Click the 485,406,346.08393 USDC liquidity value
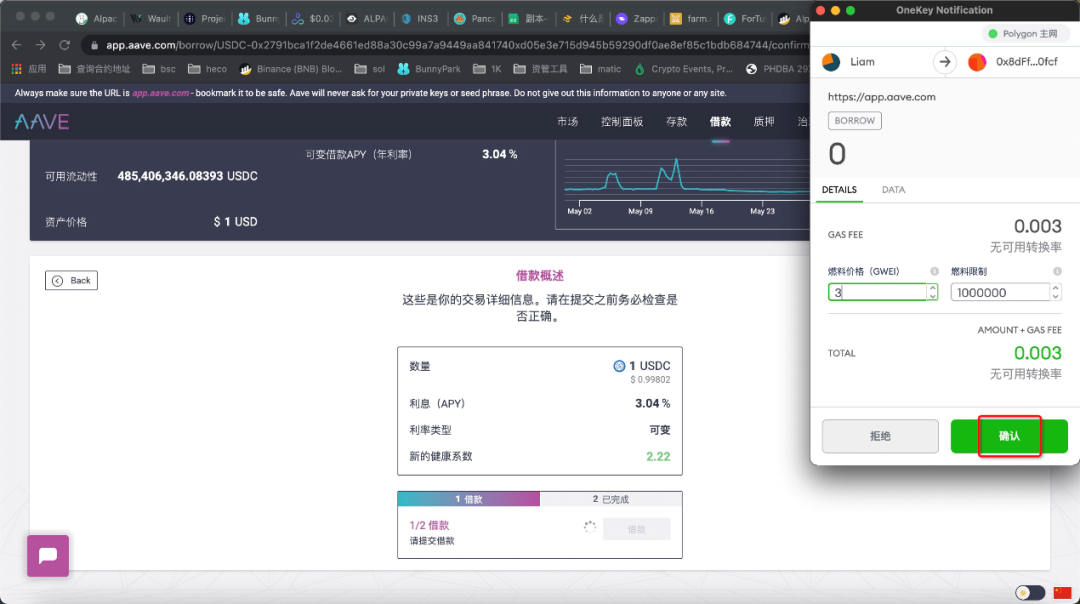Screen dimensions: 1080x604 tap(187, 176)
